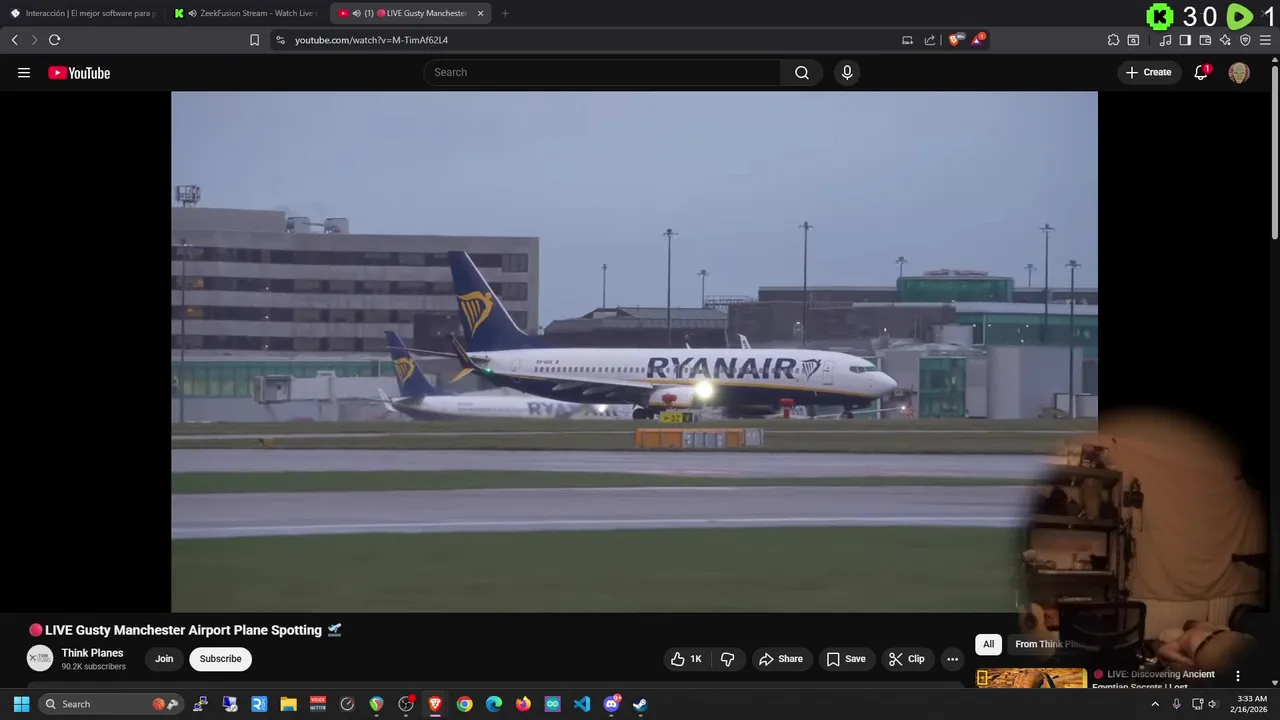Show hidden system tray icons

1155,704
